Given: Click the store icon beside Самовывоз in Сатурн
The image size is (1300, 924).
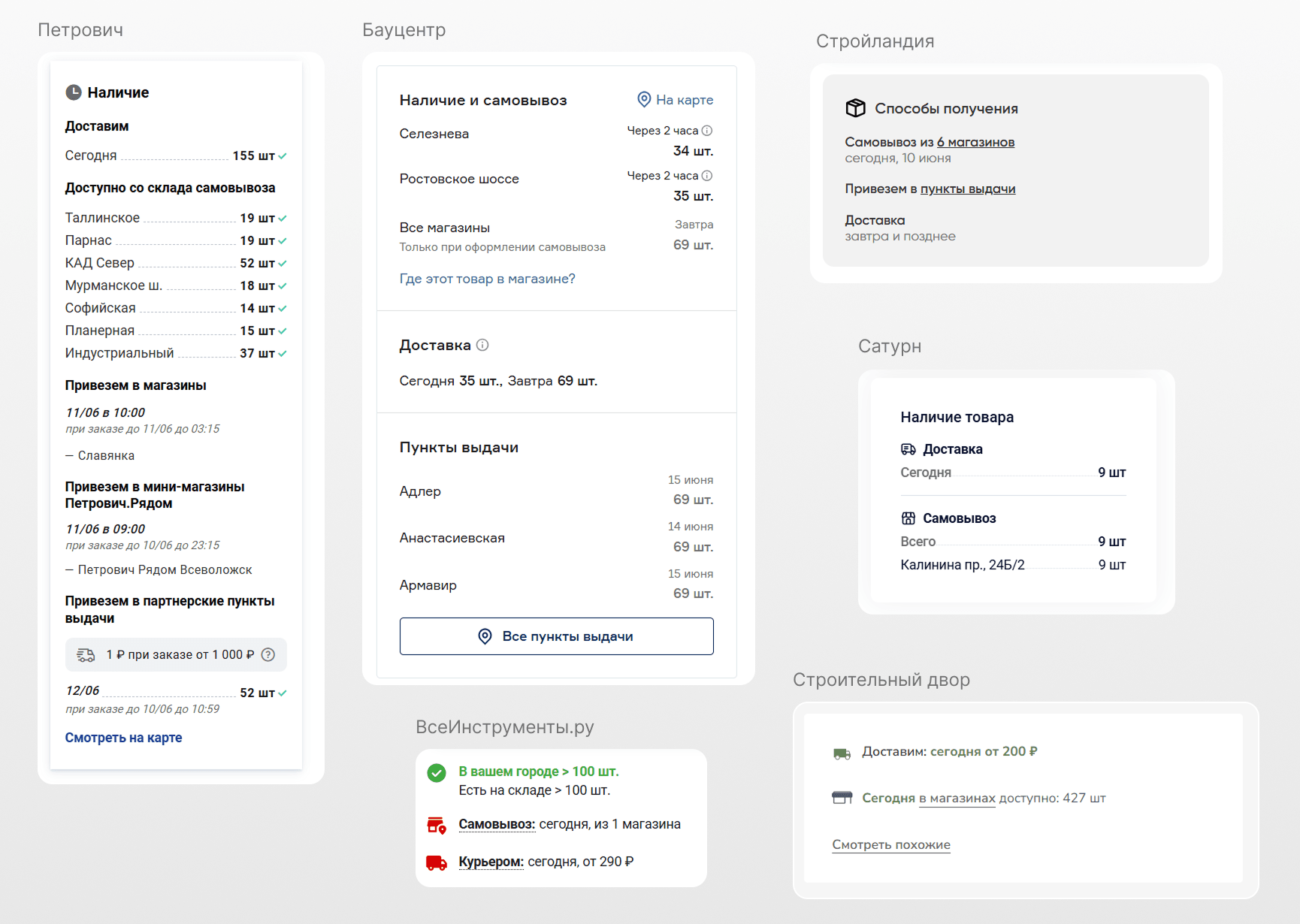Looking at the screenshot, I should coord(908,518).
